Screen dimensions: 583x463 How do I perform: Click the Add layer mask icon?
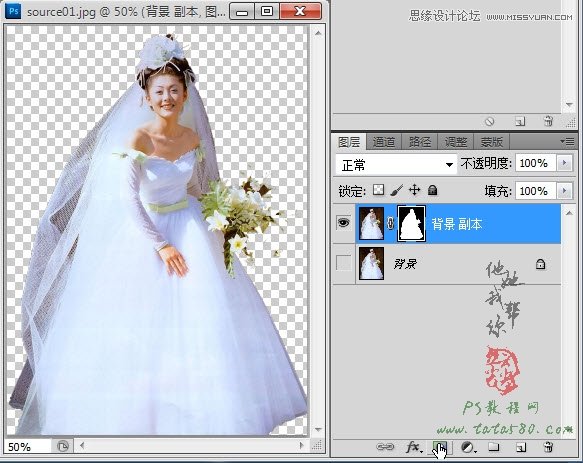tap(440, 447)
